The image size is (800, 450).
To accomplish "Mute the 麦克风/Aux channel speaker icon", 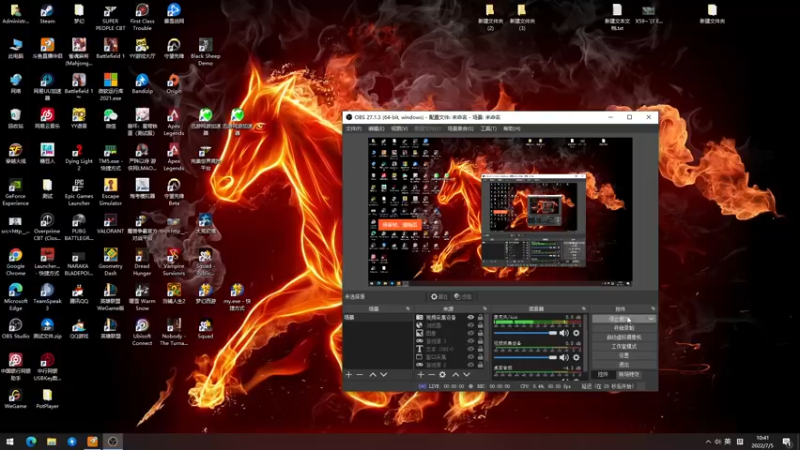I will (564, 333).
